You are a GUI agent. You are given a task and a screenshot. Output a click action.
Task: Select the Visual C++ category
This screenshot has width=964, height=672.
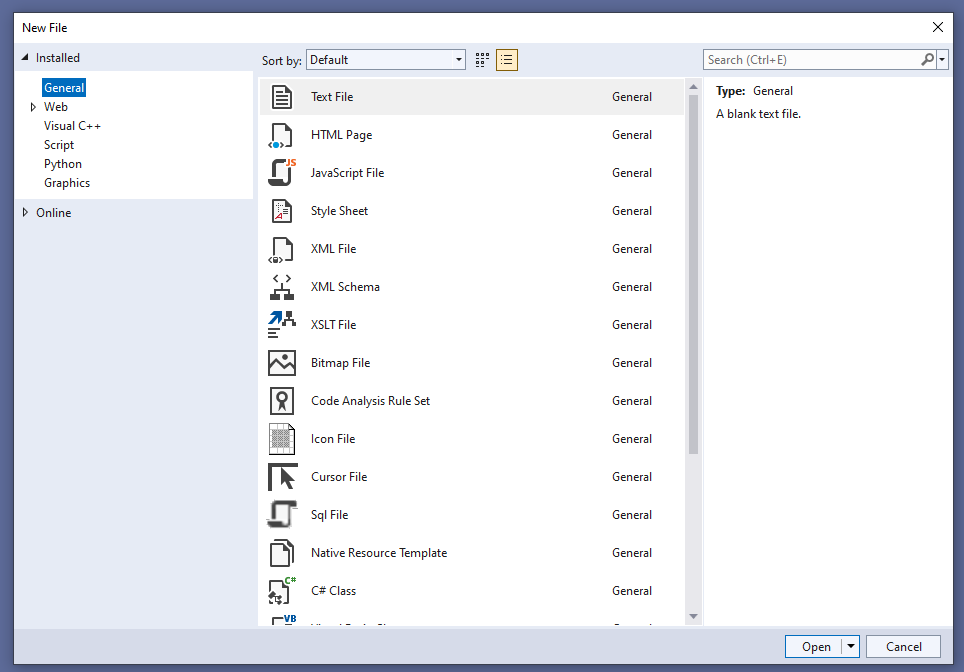pyautogui.click(x=72, y=126)
